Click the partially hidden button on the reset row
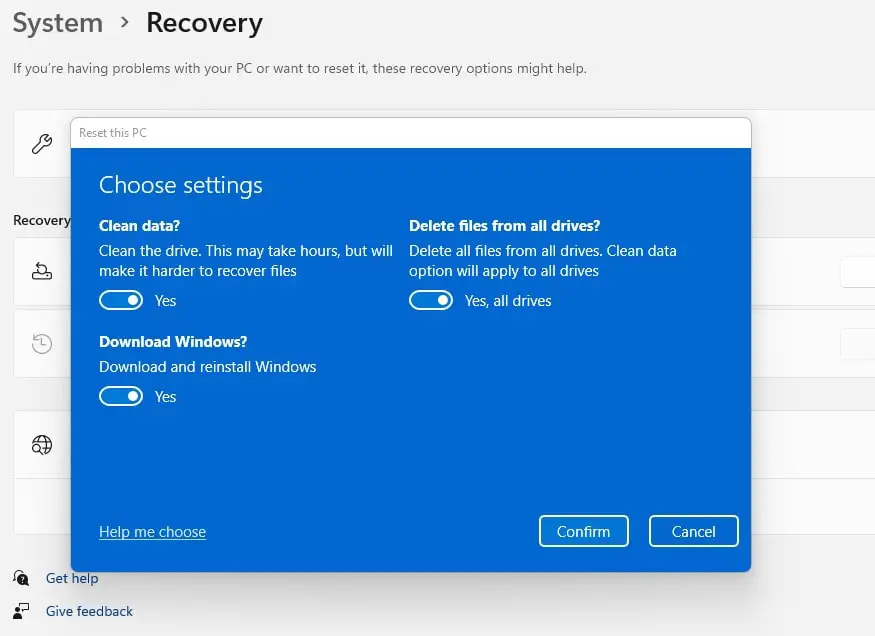This screenshot has height=636, width=875. pyautogui.click(x=858, y=271)
